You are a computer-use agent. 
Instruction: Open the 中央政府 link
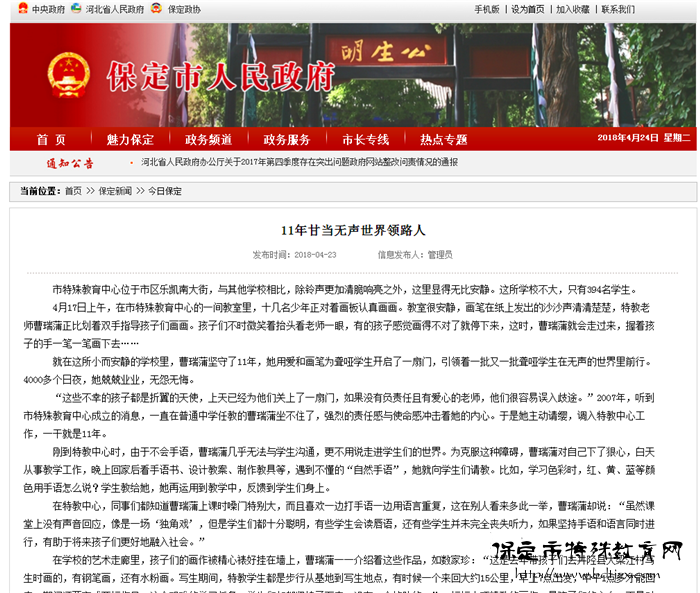click(46, 9)
